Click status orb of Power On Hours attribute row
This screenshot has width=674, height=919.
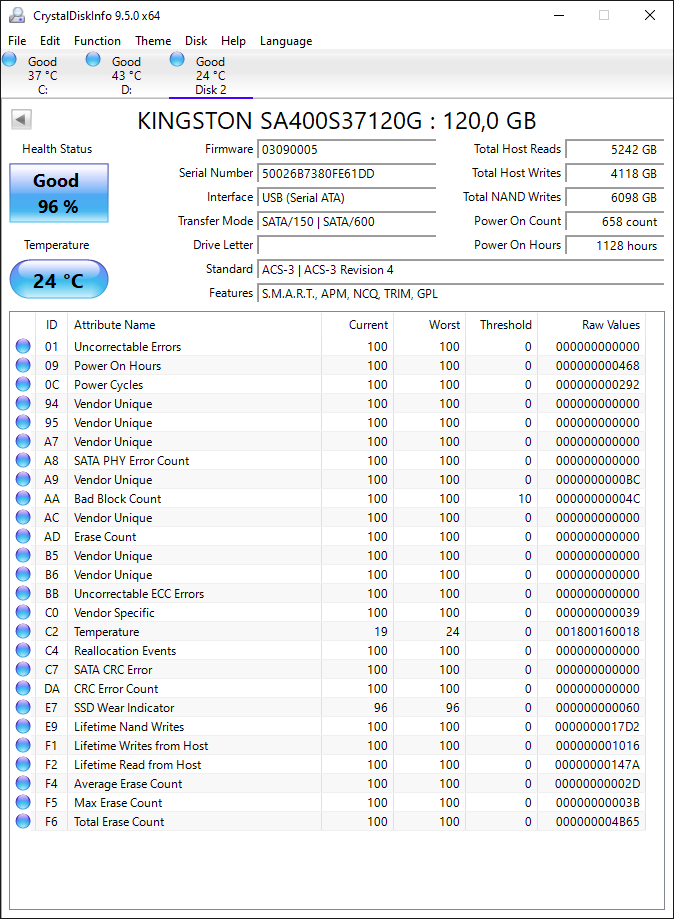point(23,365)
